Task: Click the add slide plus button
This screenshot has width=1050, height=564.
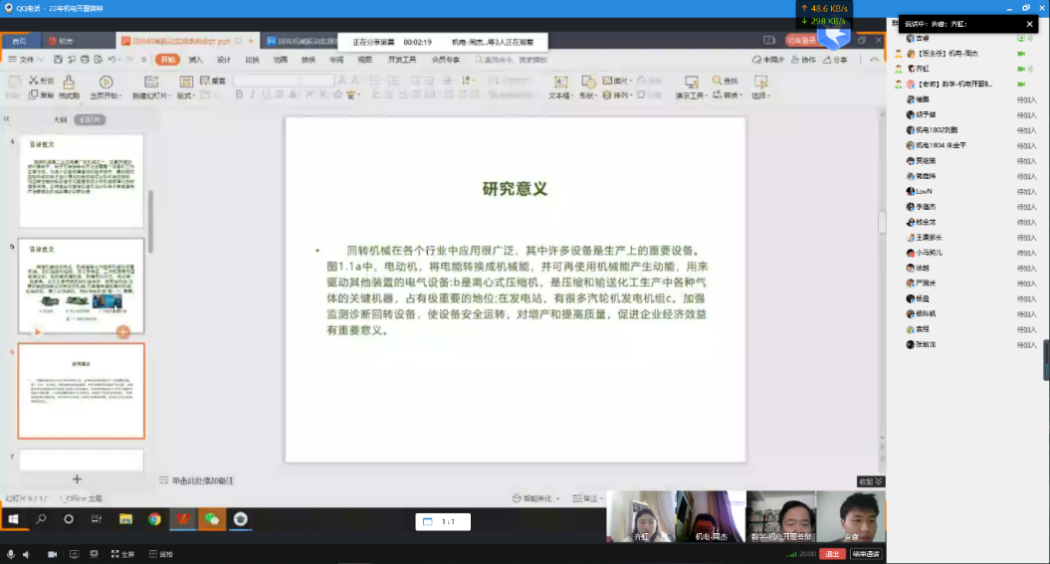Action: click(77, 479)
